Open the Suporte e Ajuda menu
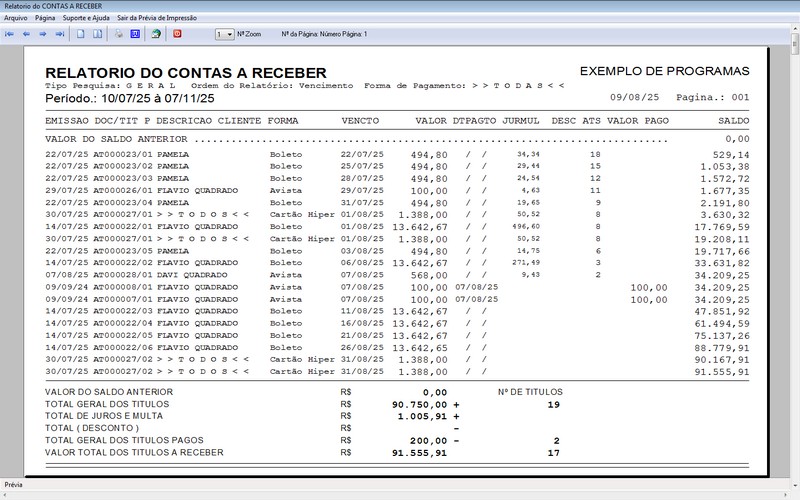 tap(87, 19)
